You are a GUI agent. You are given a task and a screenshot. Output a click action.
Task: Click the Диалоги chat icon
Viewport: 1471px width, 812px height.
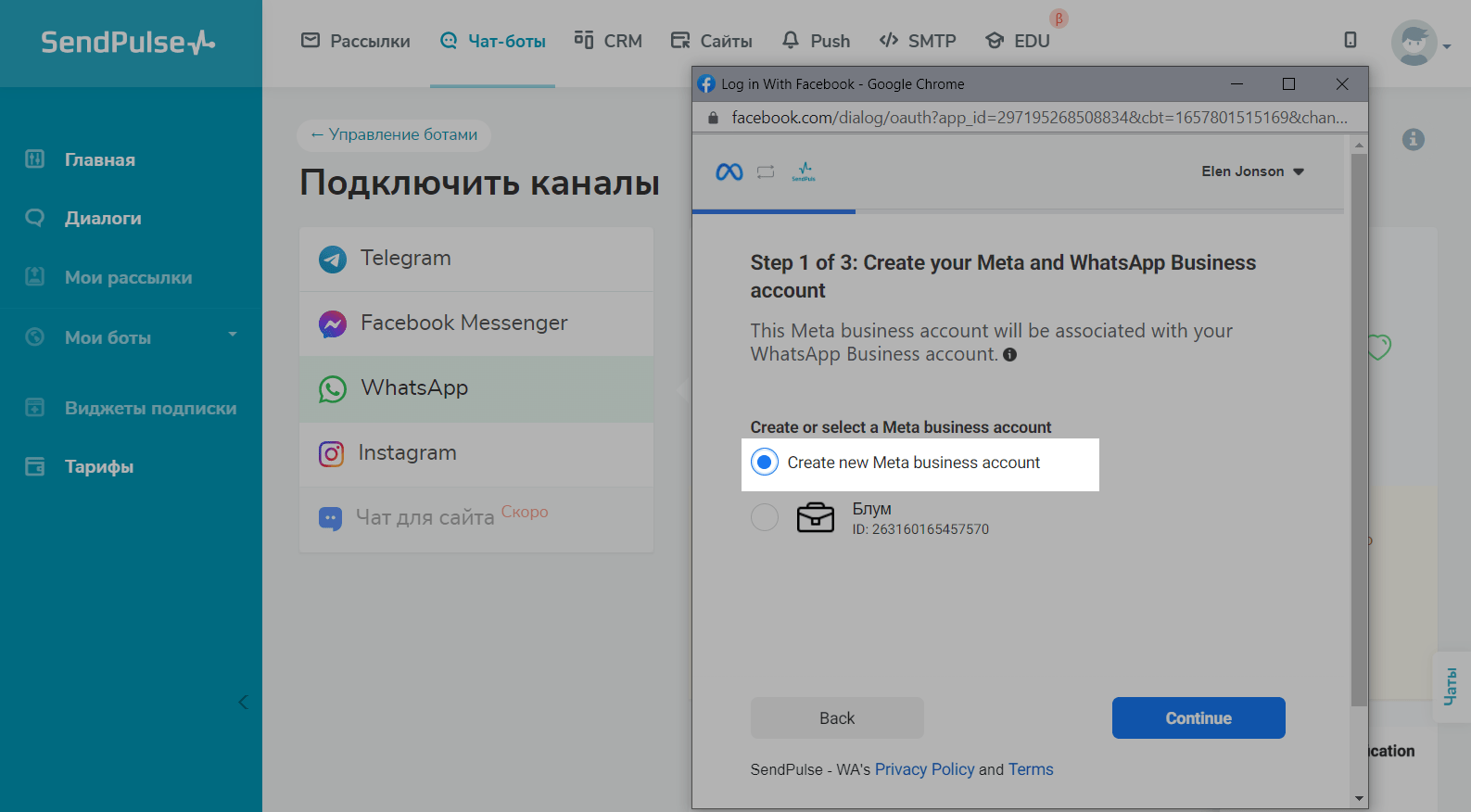pyautogui.click(x=35, y=218)
